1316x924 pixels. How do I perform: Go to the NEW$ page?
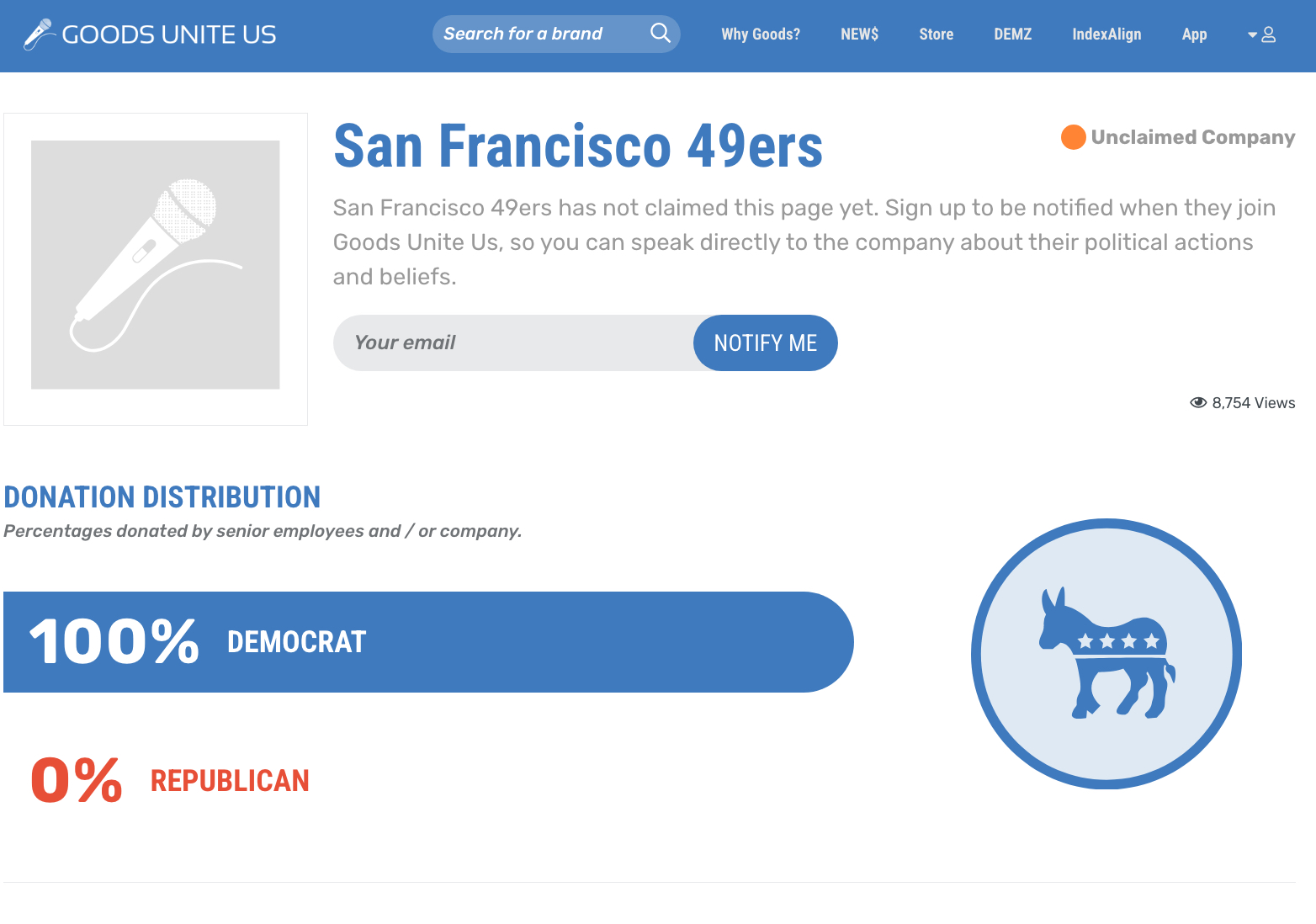(859, 35)
